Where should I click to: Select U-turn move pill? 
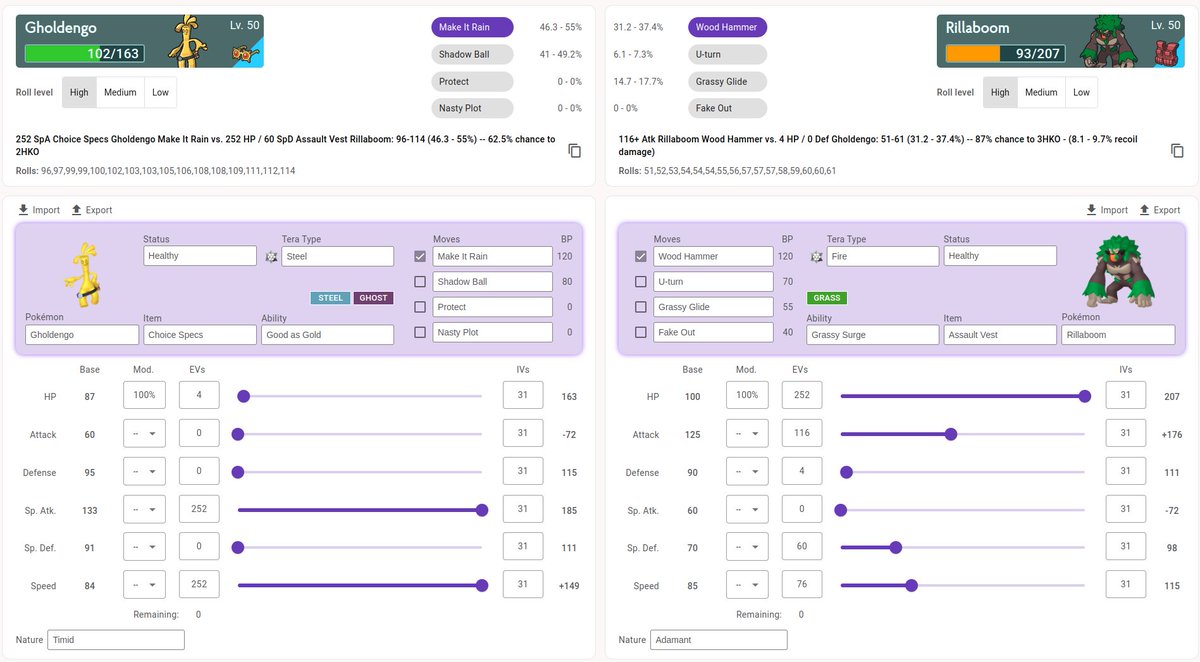pyautogui.click(x=727, y=55)
